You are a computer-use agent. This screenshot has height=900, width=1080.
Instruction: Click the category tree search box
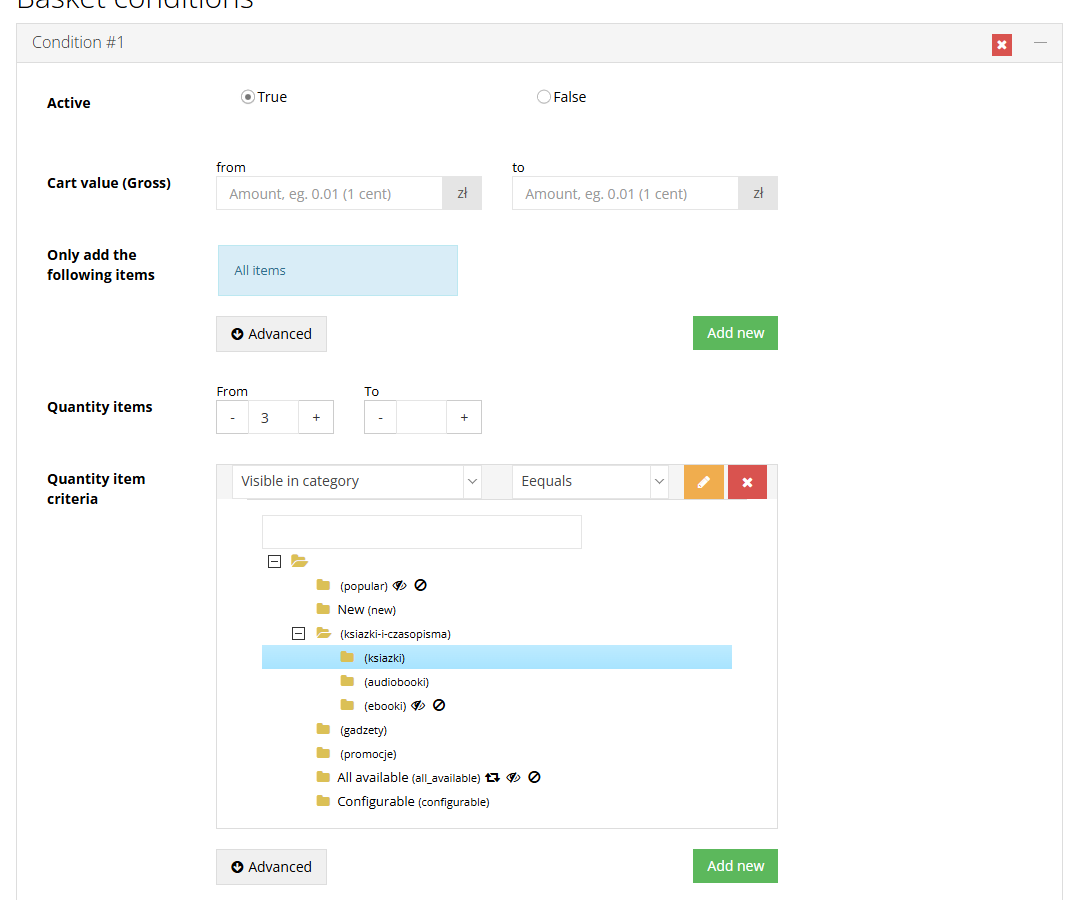[422, 532]
